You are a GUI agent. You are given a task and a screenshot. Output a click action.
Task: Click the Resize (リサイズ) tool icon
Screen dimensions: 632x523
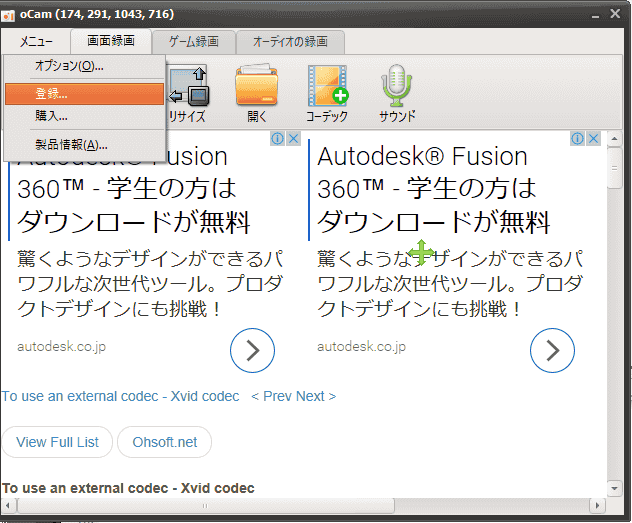coord(188,86)
